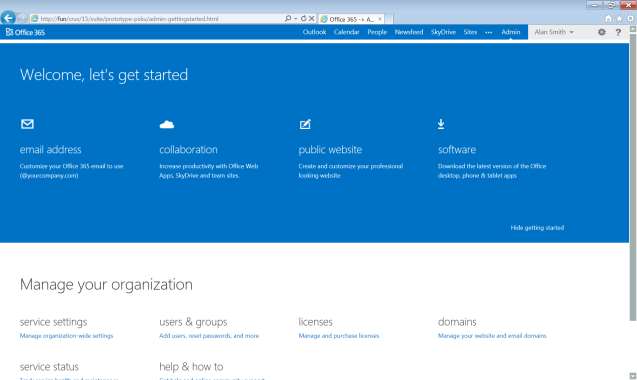Viewport: 637px width, 380px height.
Task: Open the SkyDrive navigation item
Action: click(x=443, y=32)
